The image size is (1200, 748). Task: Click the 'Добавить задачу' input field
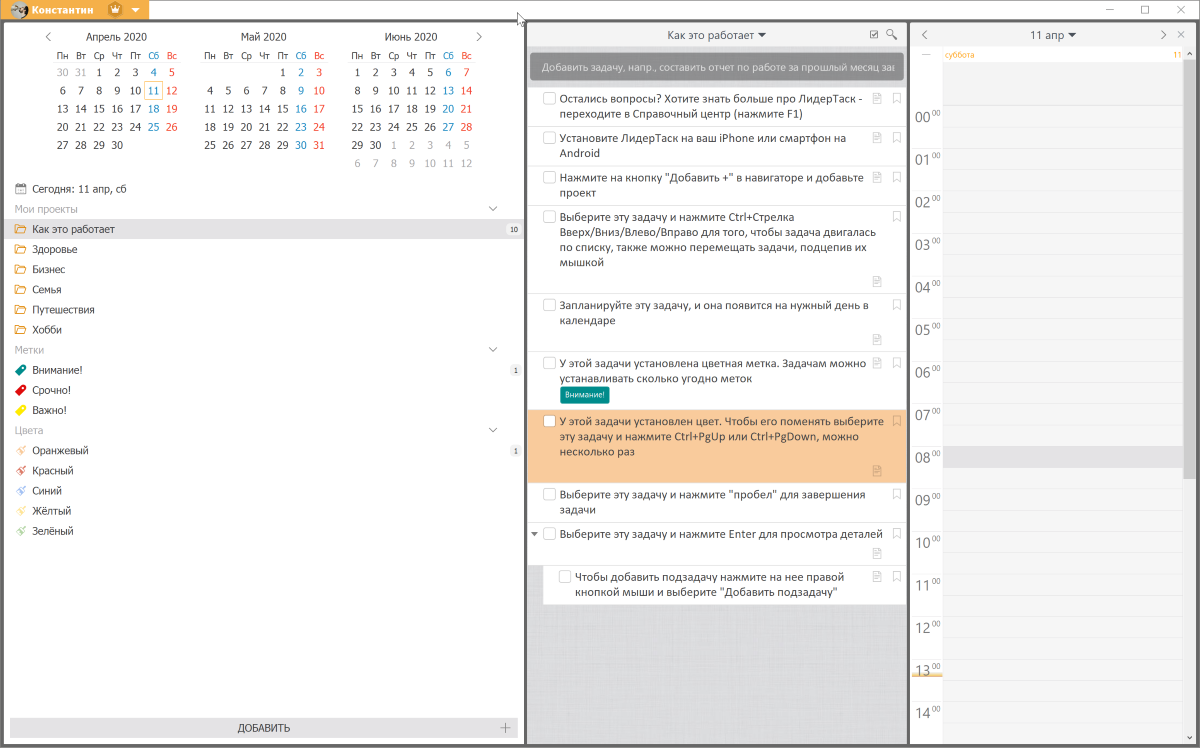coord(716,67)
